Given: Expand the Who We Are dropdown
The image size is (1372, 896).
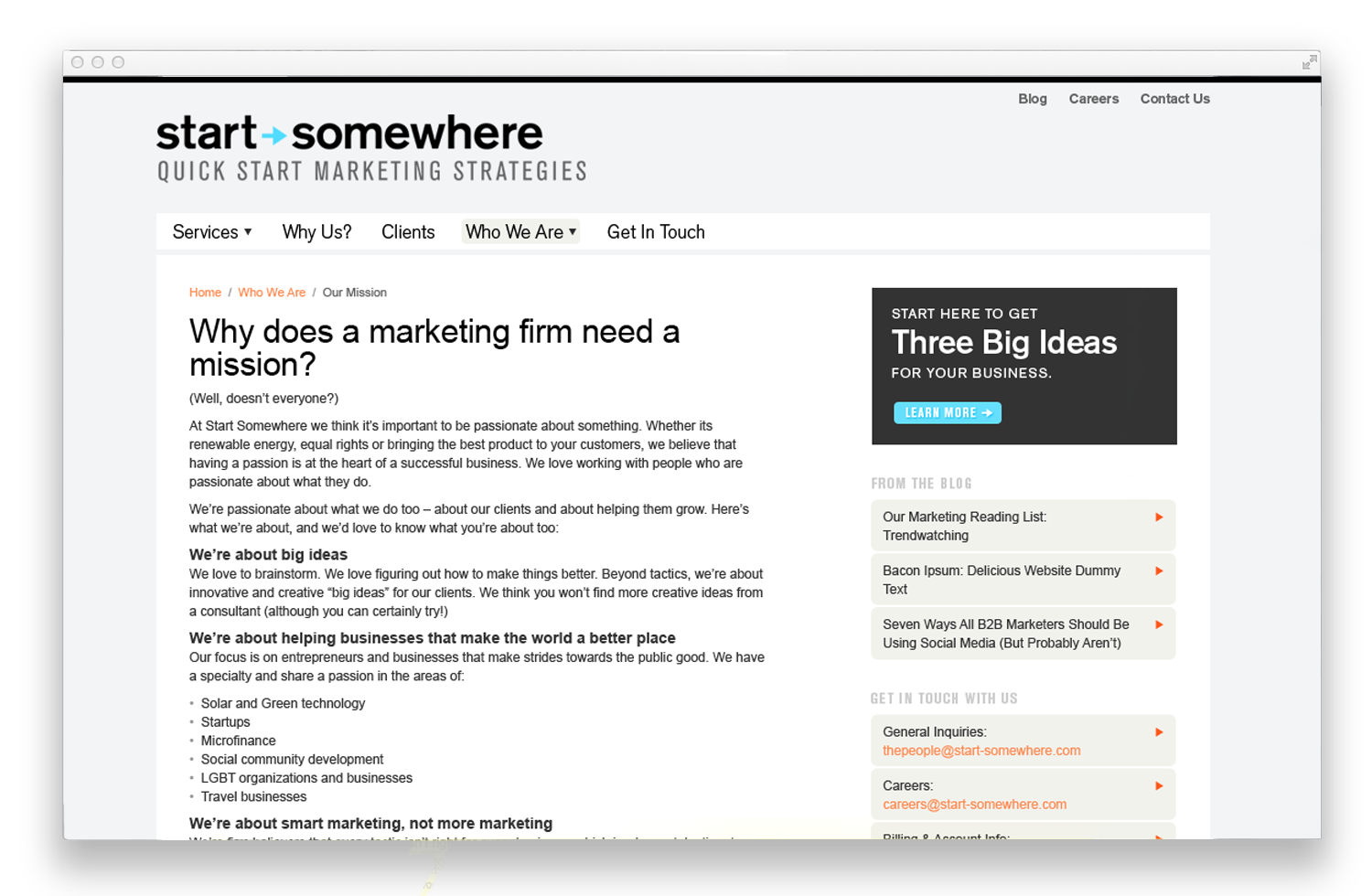Looking at the screenshot, I should pyautogui.click(x=520, y=232).
